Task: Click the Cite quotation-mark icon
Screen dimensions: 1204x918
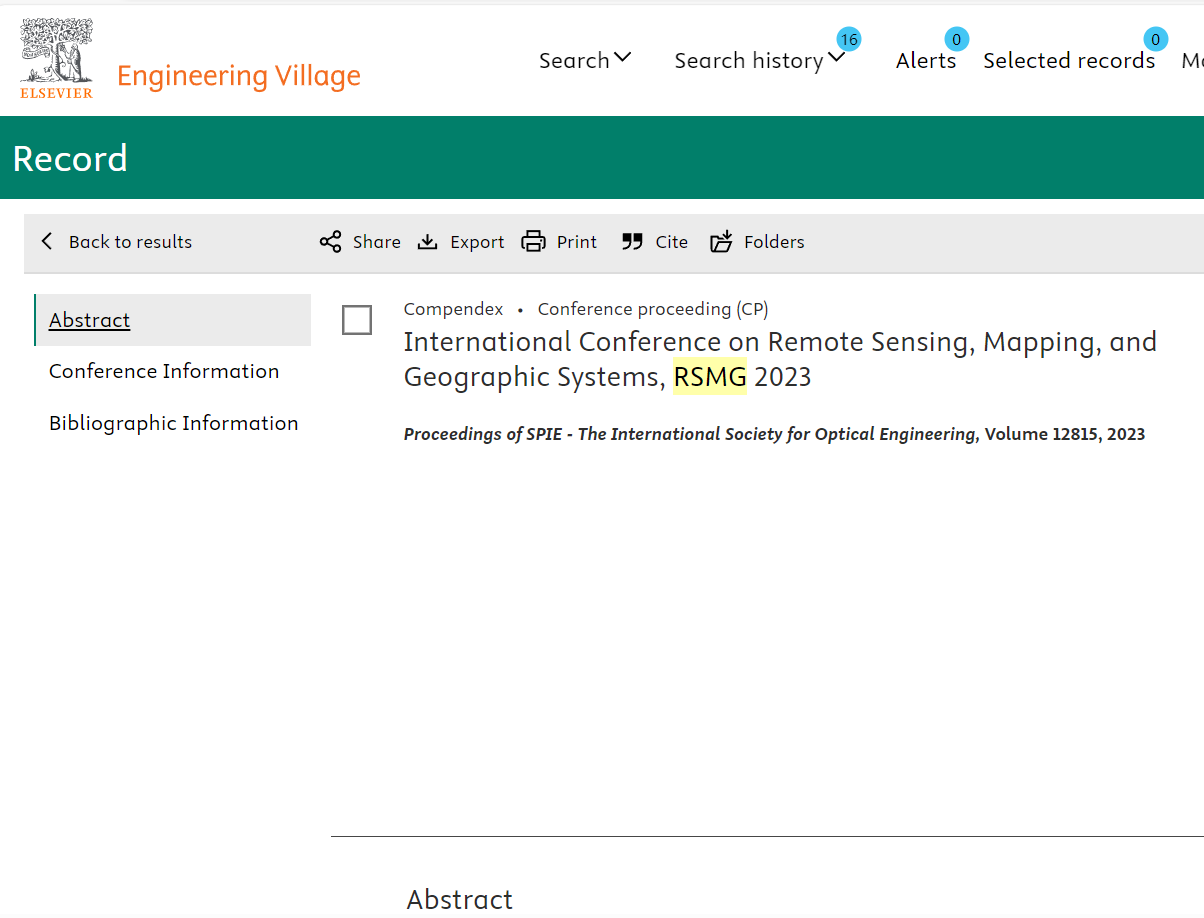Action: coord(632,242)
